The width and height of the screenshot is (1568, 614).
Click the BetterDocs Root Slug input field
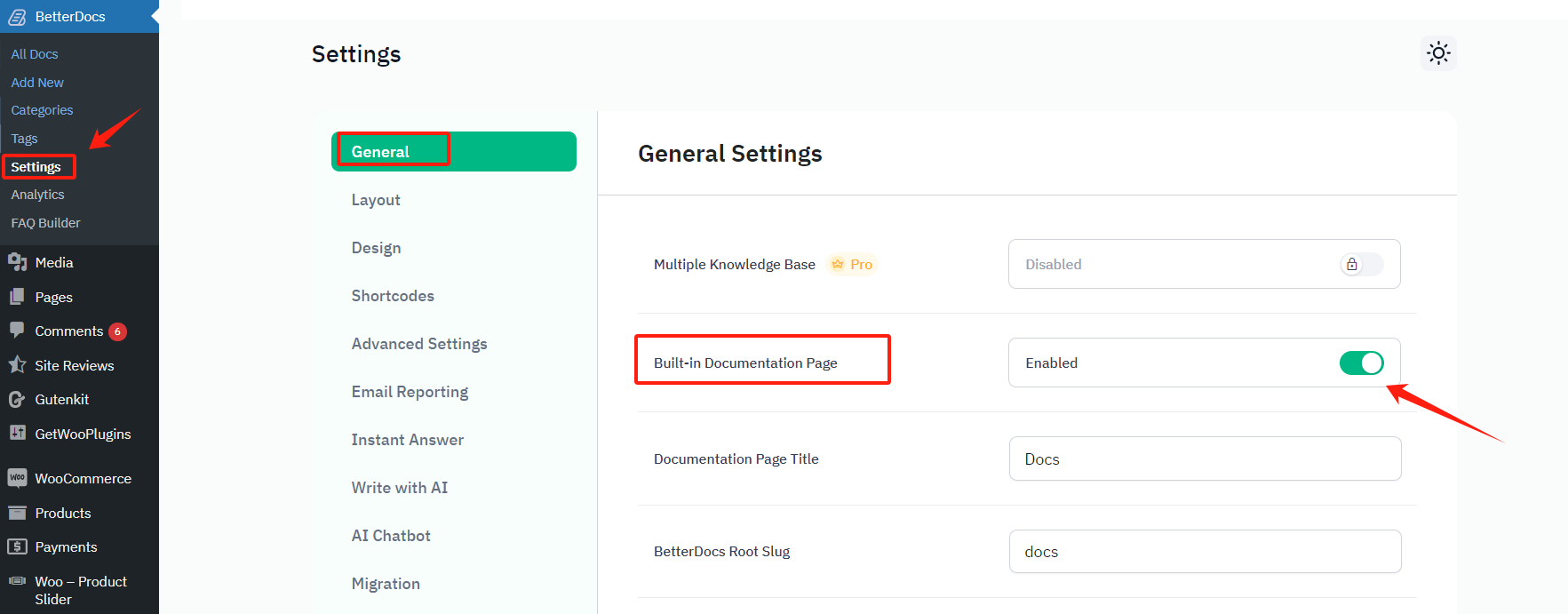[1205, 551]
